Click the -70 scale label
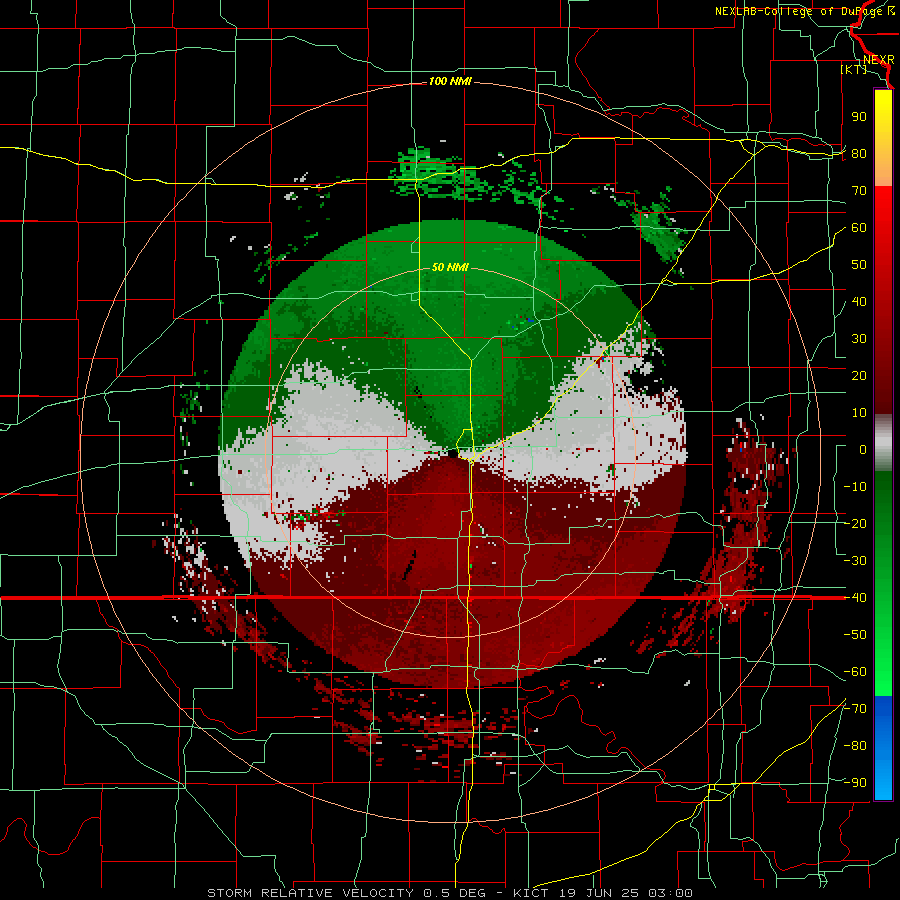900x900 pixels. point(855,708)
